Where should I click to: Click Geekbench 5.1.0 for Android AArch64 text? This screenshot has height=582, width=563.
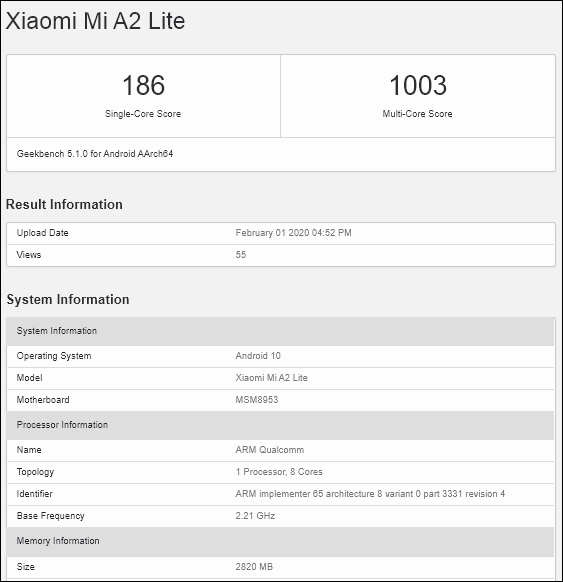95,154
